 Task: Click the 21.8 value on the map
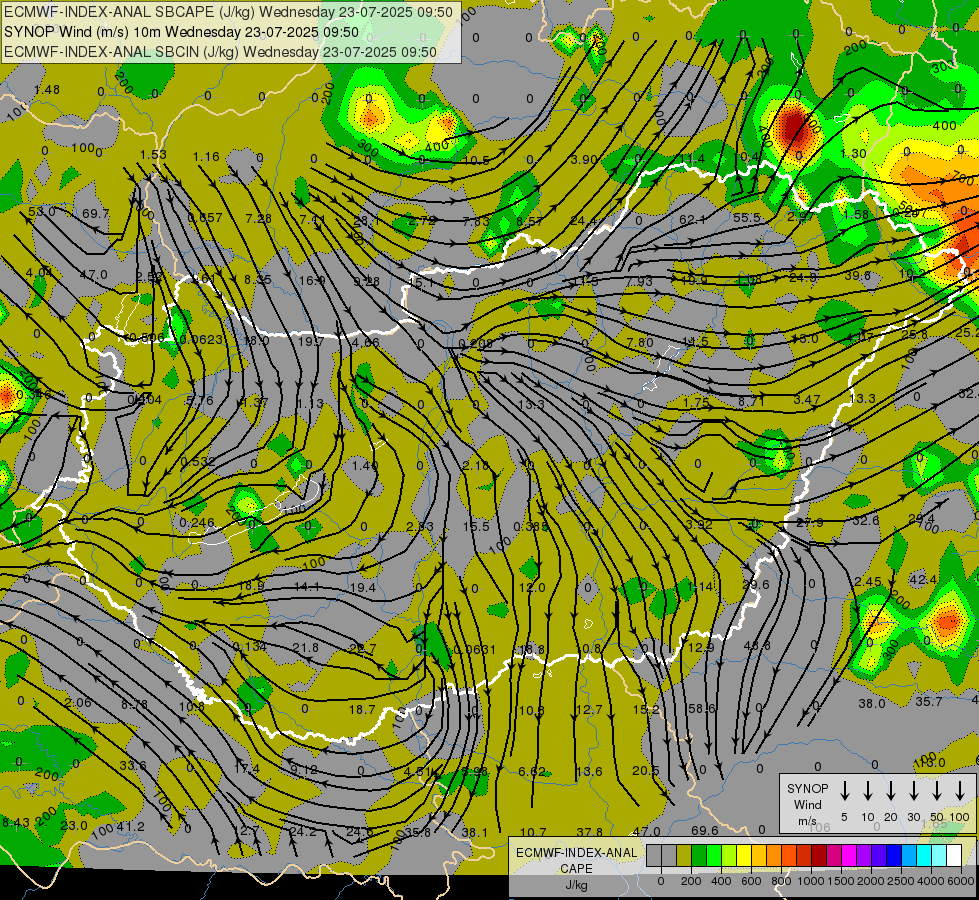[x=306, y=648]
